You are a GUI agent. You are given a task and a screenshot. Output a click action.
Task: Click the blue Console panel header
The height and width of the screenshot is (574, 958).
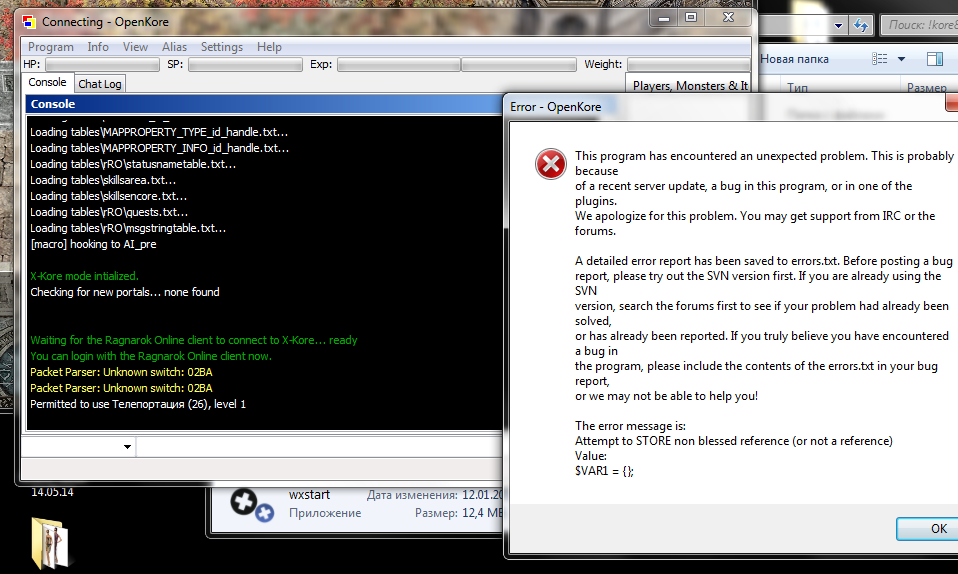click(x=264, y=104)
